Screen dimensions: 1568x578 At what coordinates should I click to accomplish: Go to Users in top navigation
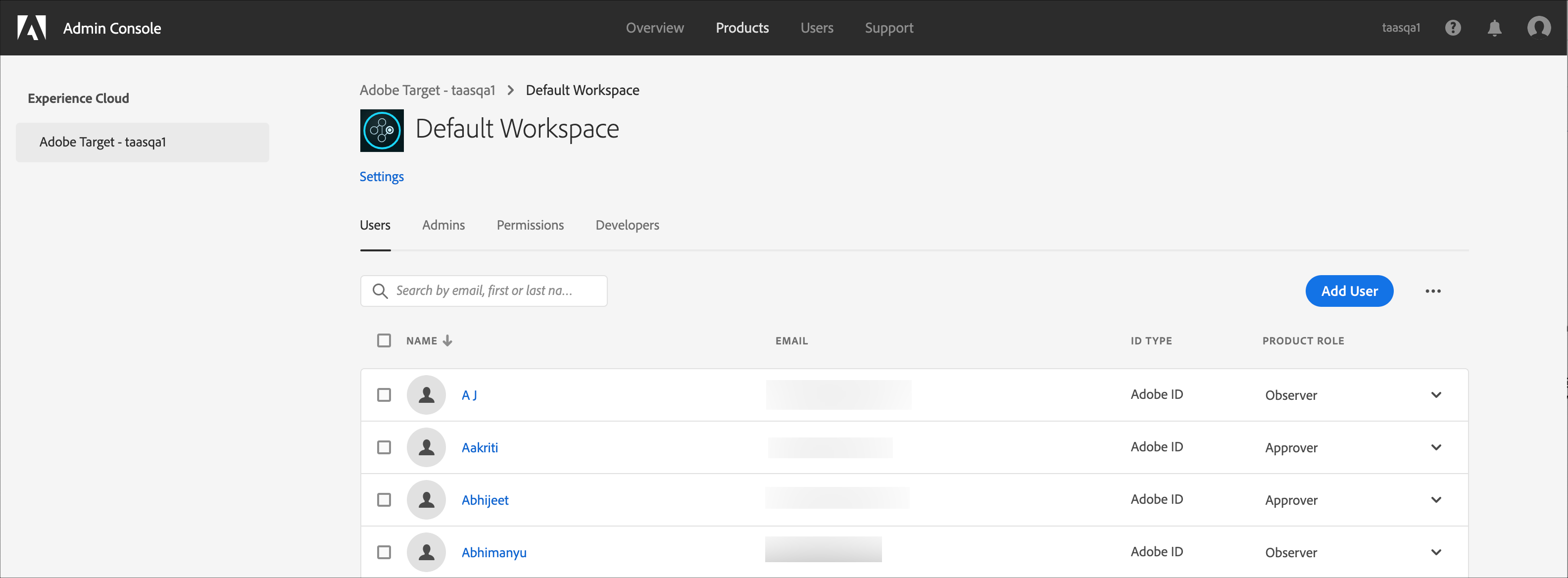(816, 28)
